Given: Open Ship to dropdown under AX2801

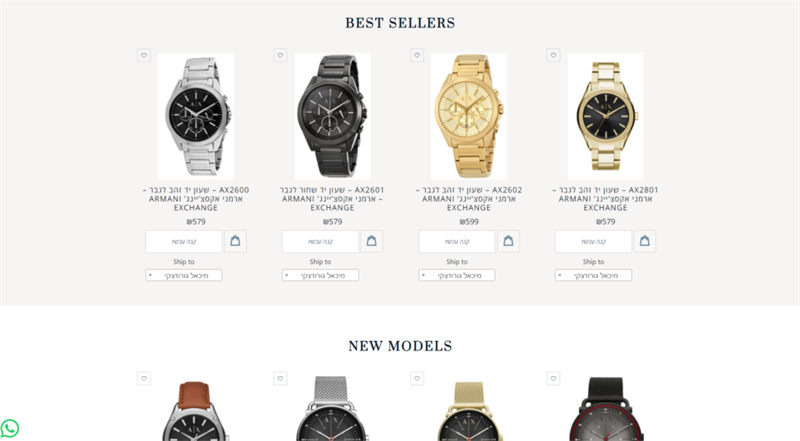Looking at the screenshot, I should pyautogui.click(x=593, y=275).
